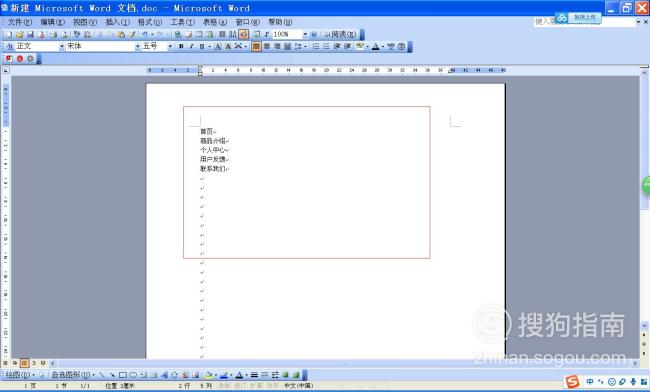Click the Print Preview icon
The width and height of the screenshot is (650, 392).
click(64, 34)
